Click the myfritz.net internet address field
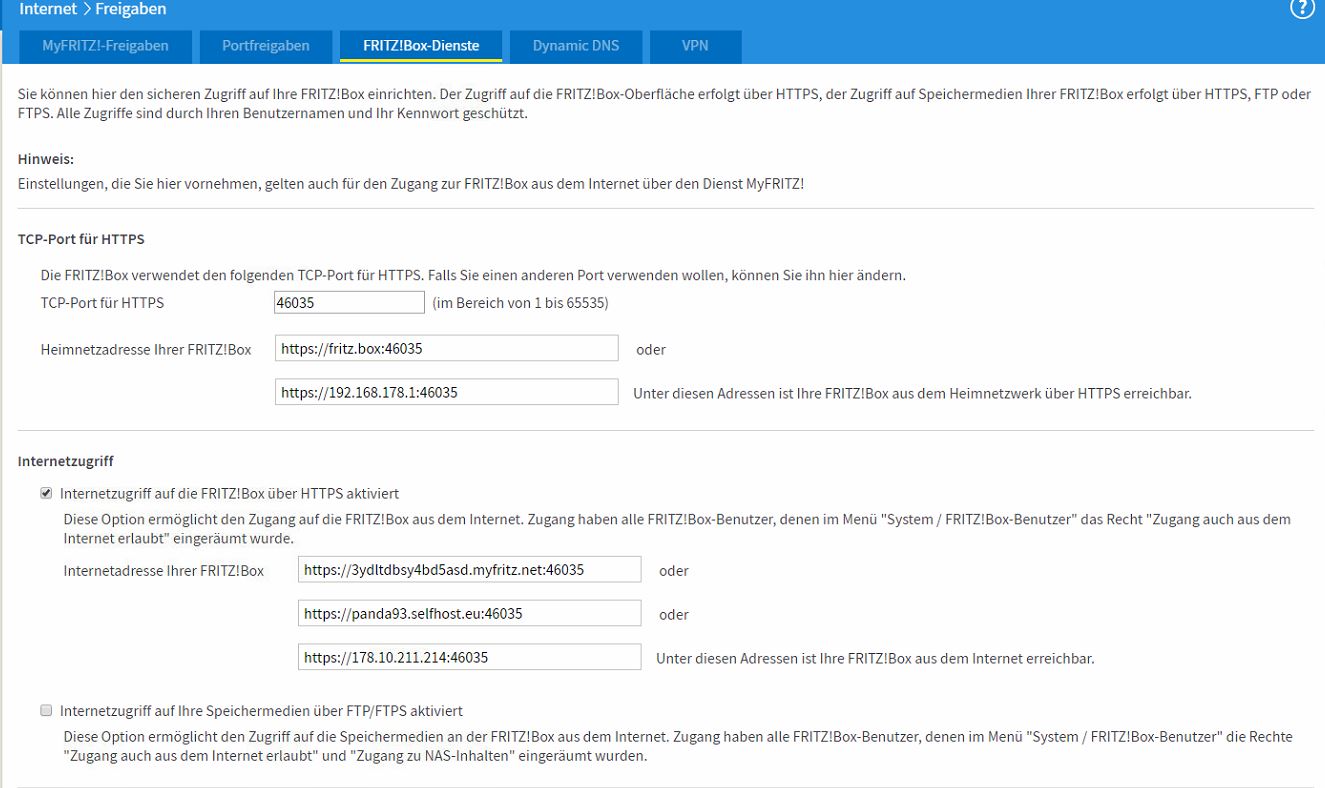Image resolution: width=1325 pixels, height=788 pixels. tap(469, 570)
